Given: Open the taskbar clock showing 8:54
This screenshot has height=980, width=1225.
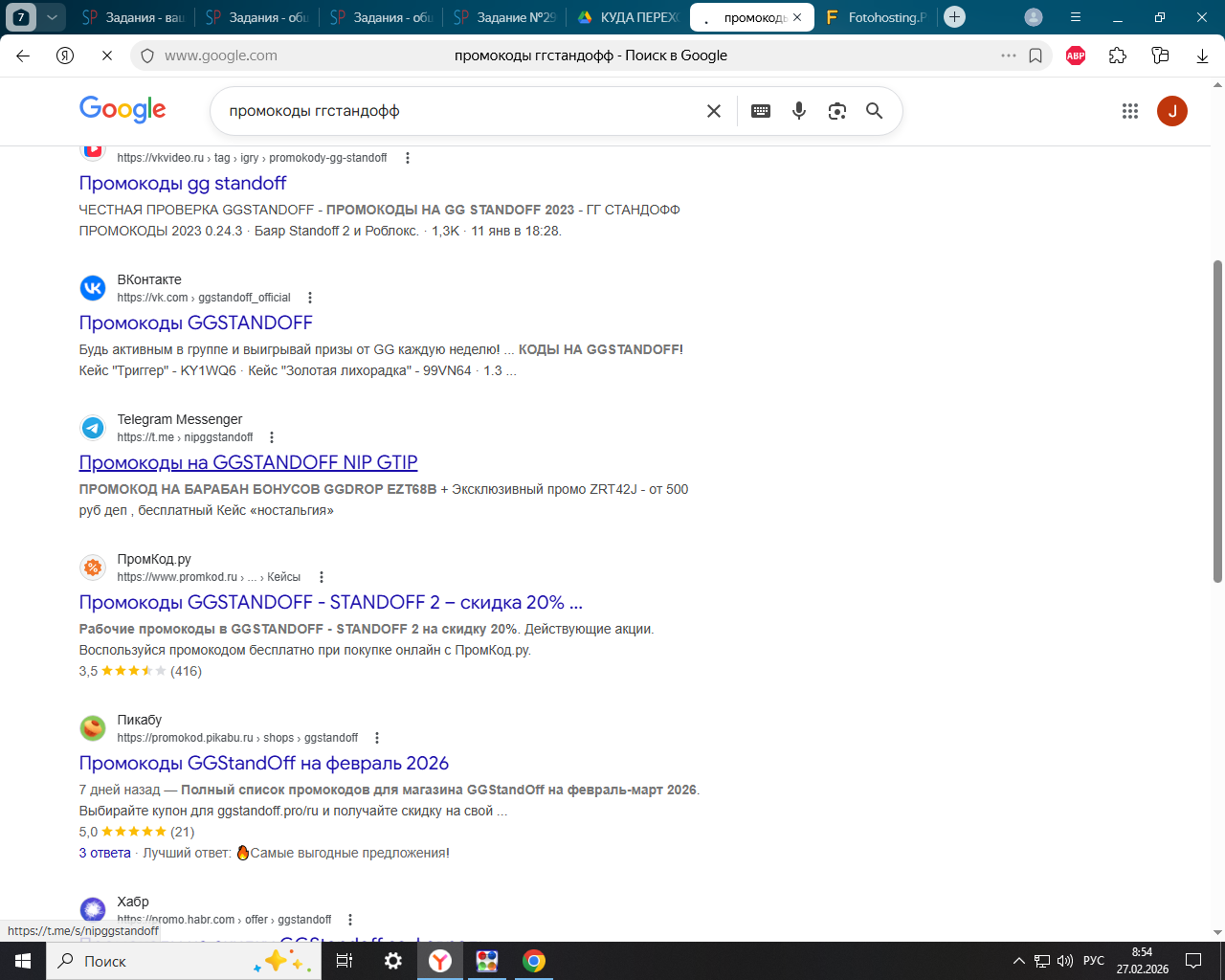Looking at the screenshot, I should pyautogui.click(x=1142, y=961).
